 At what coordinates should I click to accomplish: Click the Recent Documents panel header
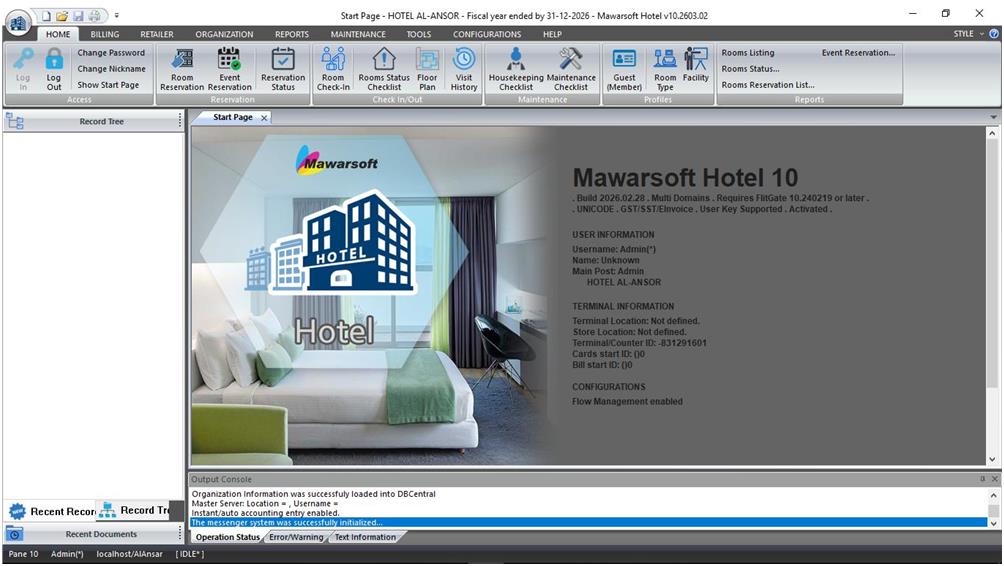coord(101,534)
